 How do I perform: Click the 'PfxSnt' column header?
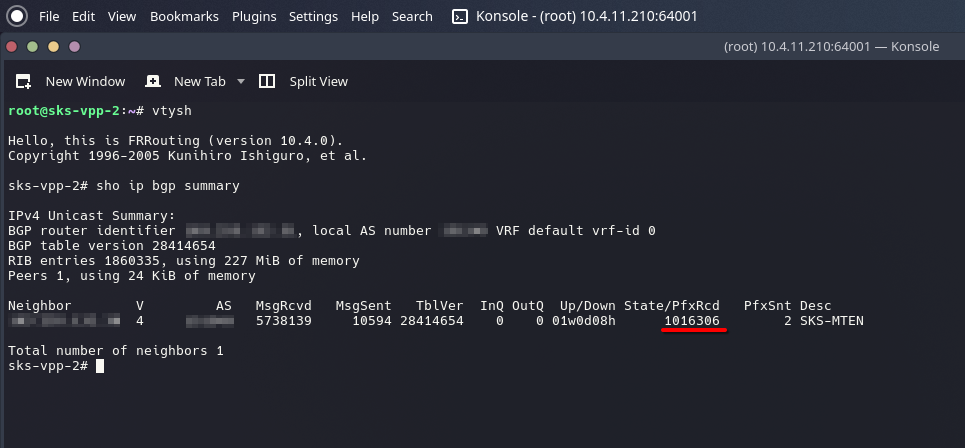[767, 306]
